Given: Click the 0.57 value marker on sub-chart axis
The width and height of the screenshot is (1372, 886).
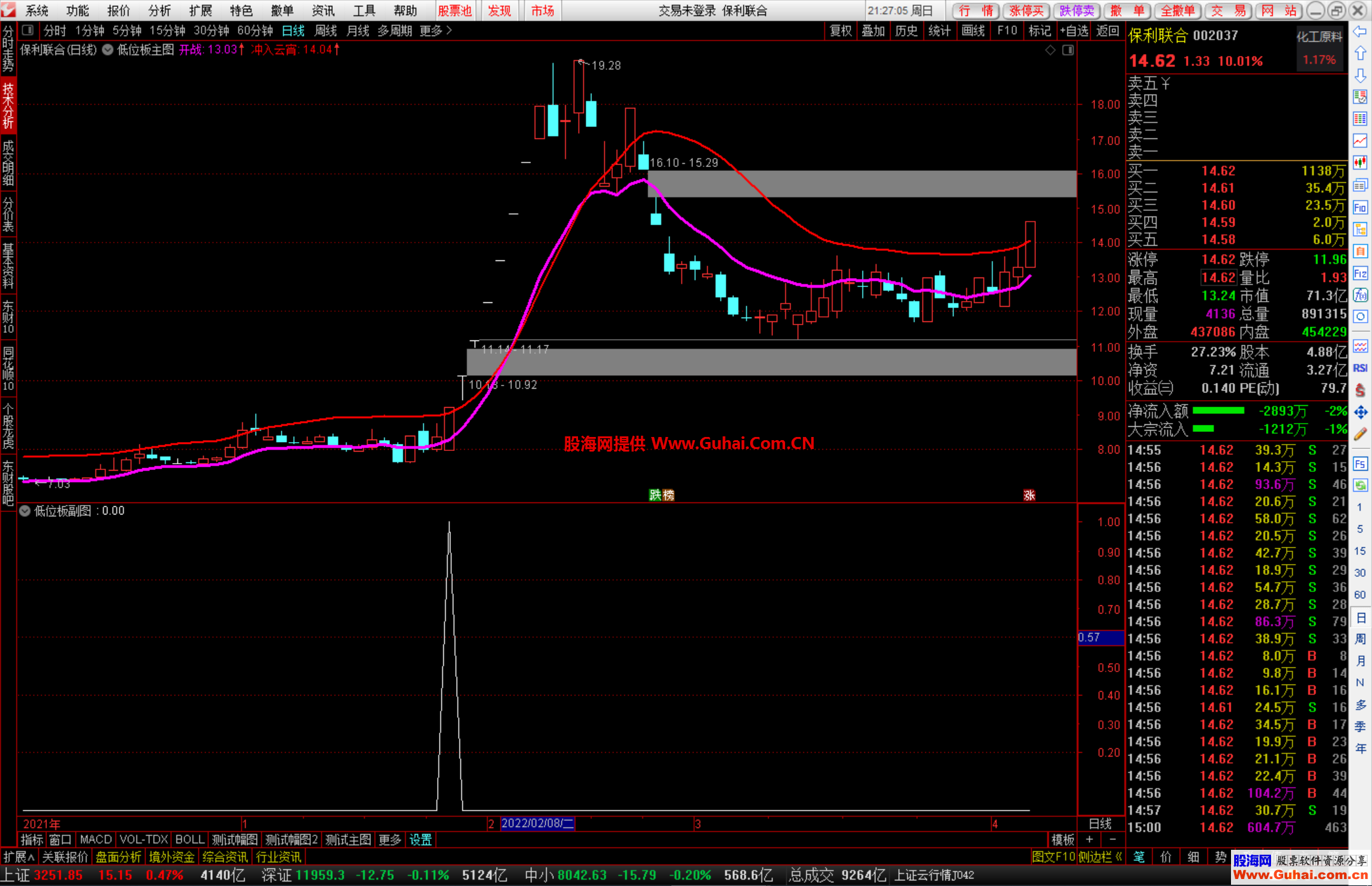Looking at the screenshot, I should coord(1101,637).
